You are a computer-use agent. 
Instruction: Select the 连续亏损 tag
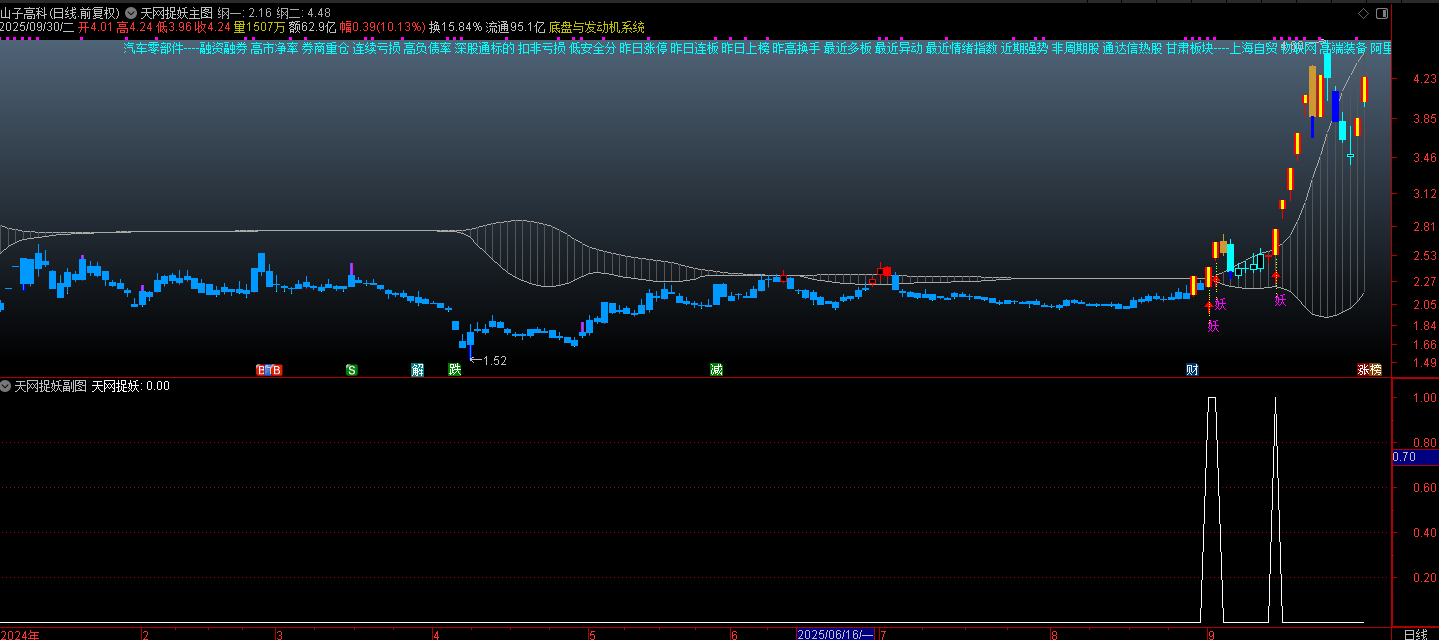point(376,48)
